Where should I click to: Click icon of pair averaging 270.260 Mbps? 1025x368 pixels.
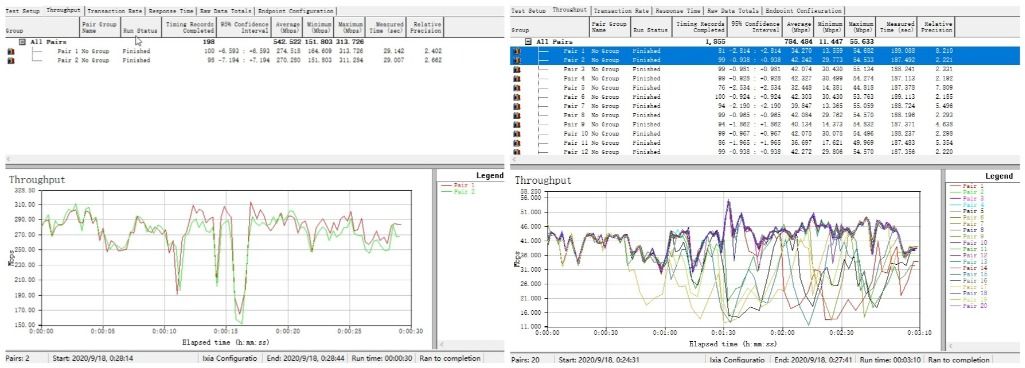coord(10,60)
